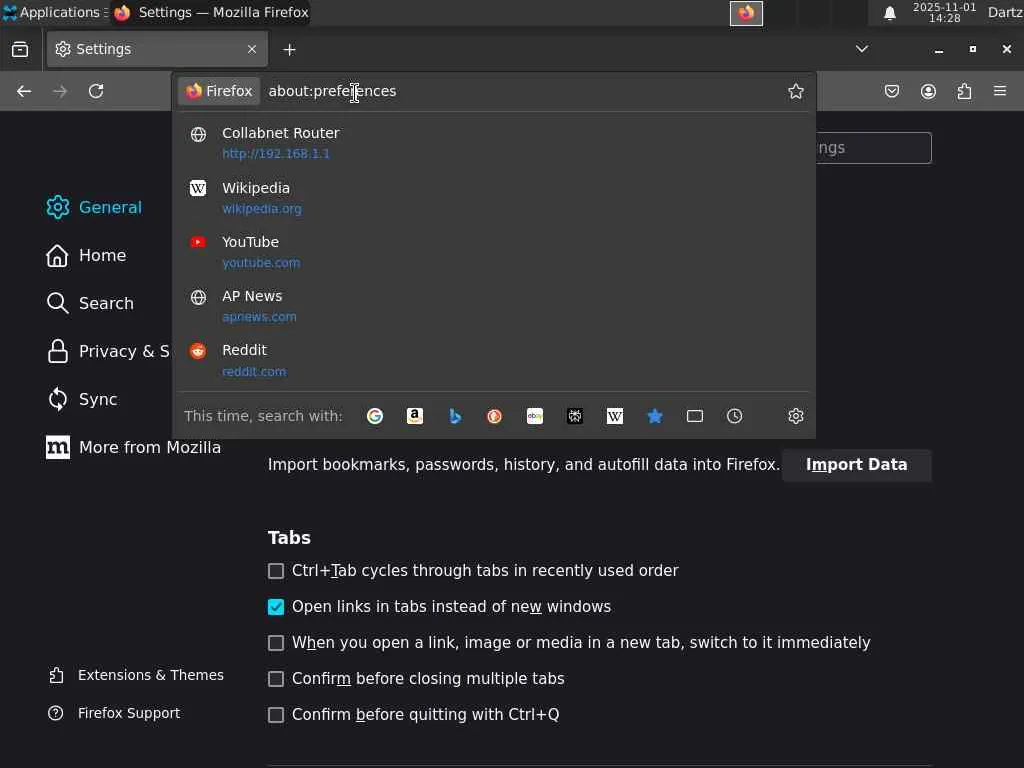1024x768 pixels.
Task: Expand the list all tabs chevron
Action: click(x=862, y=49)
